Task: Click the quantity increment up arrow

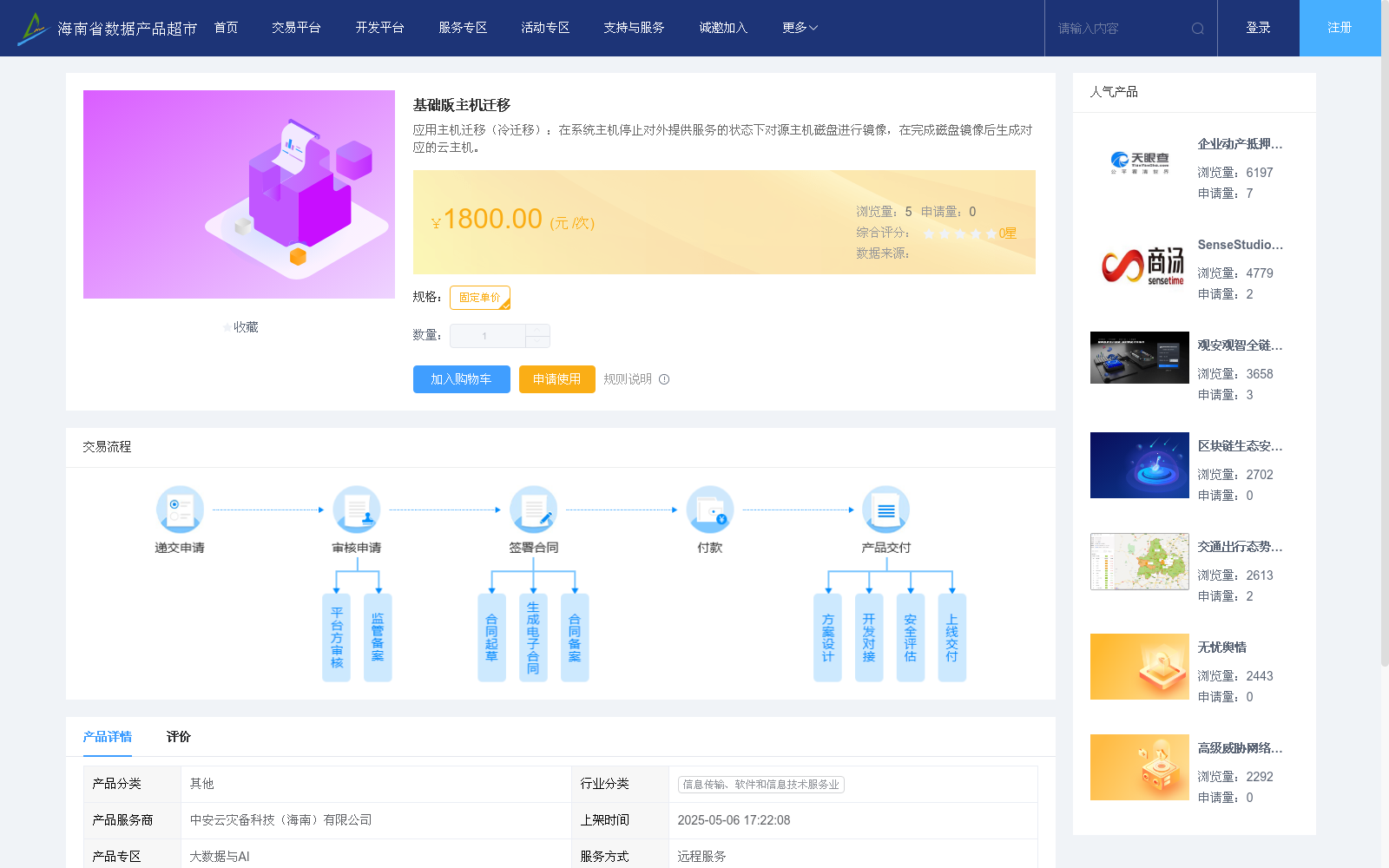Action: pyautogui.click(x=537, y=329)
